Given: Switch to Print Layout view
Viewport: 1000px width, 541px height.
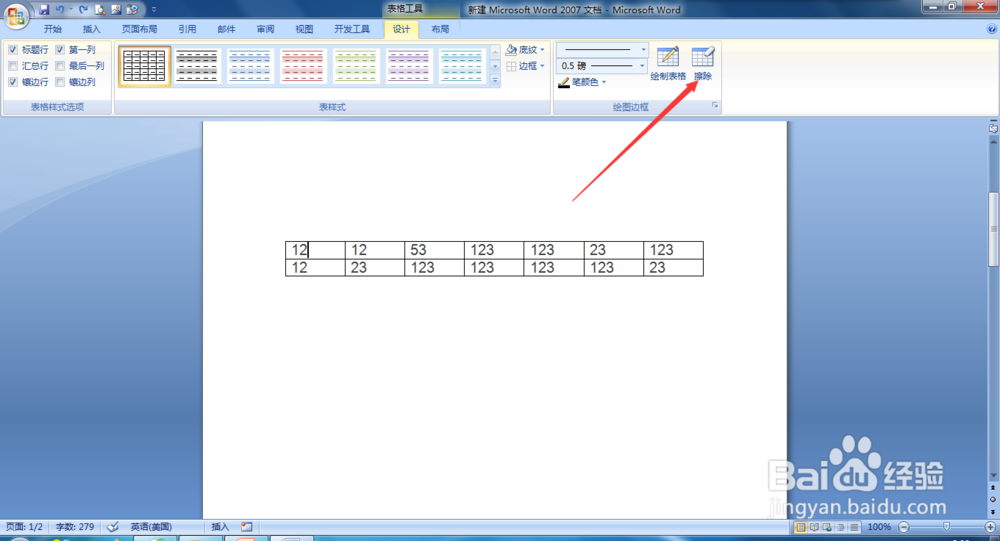Looking at the screenshot, I should point(800,527).
